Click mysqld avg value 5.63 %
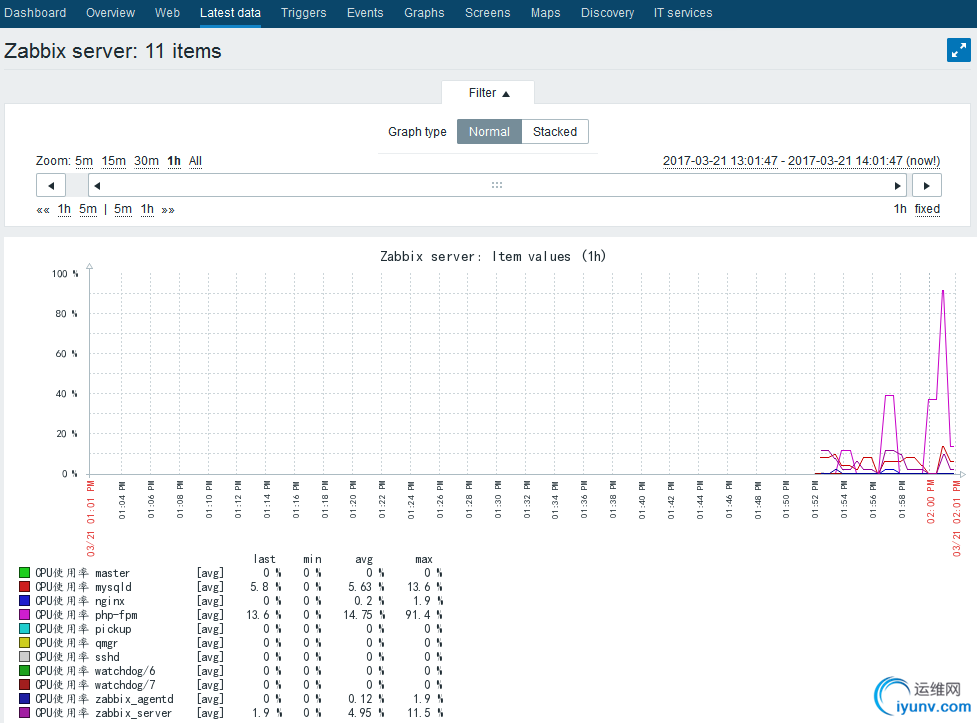977x723 pixels. tap(366, 587)
